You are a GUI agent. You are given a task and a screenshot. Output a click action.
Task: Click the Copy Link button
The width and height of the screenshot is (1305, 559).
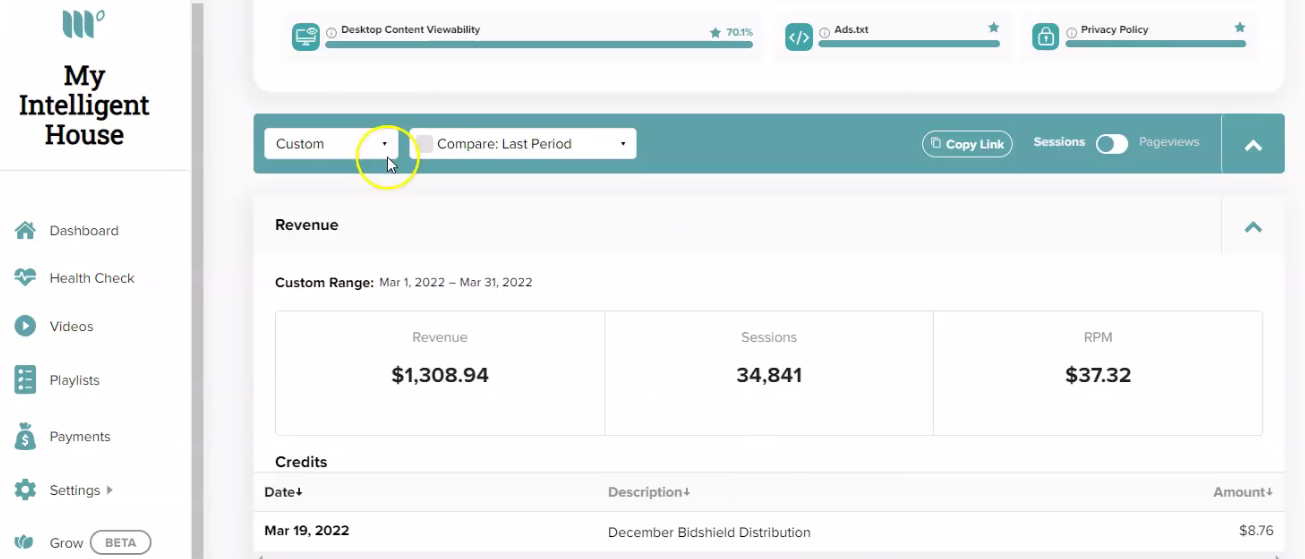click(967, 144)
